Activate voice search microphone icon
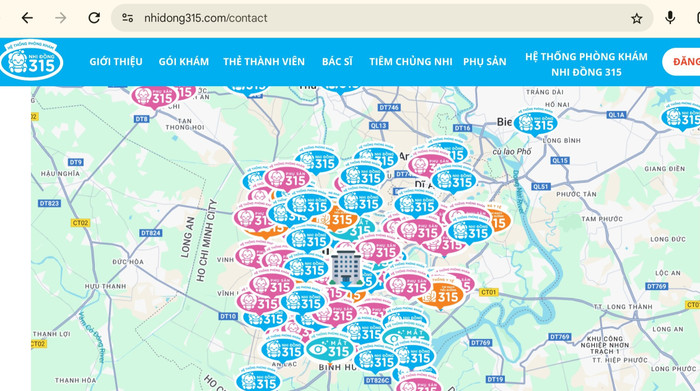Viewport: 700px width, 391px height. click(670, 18)
